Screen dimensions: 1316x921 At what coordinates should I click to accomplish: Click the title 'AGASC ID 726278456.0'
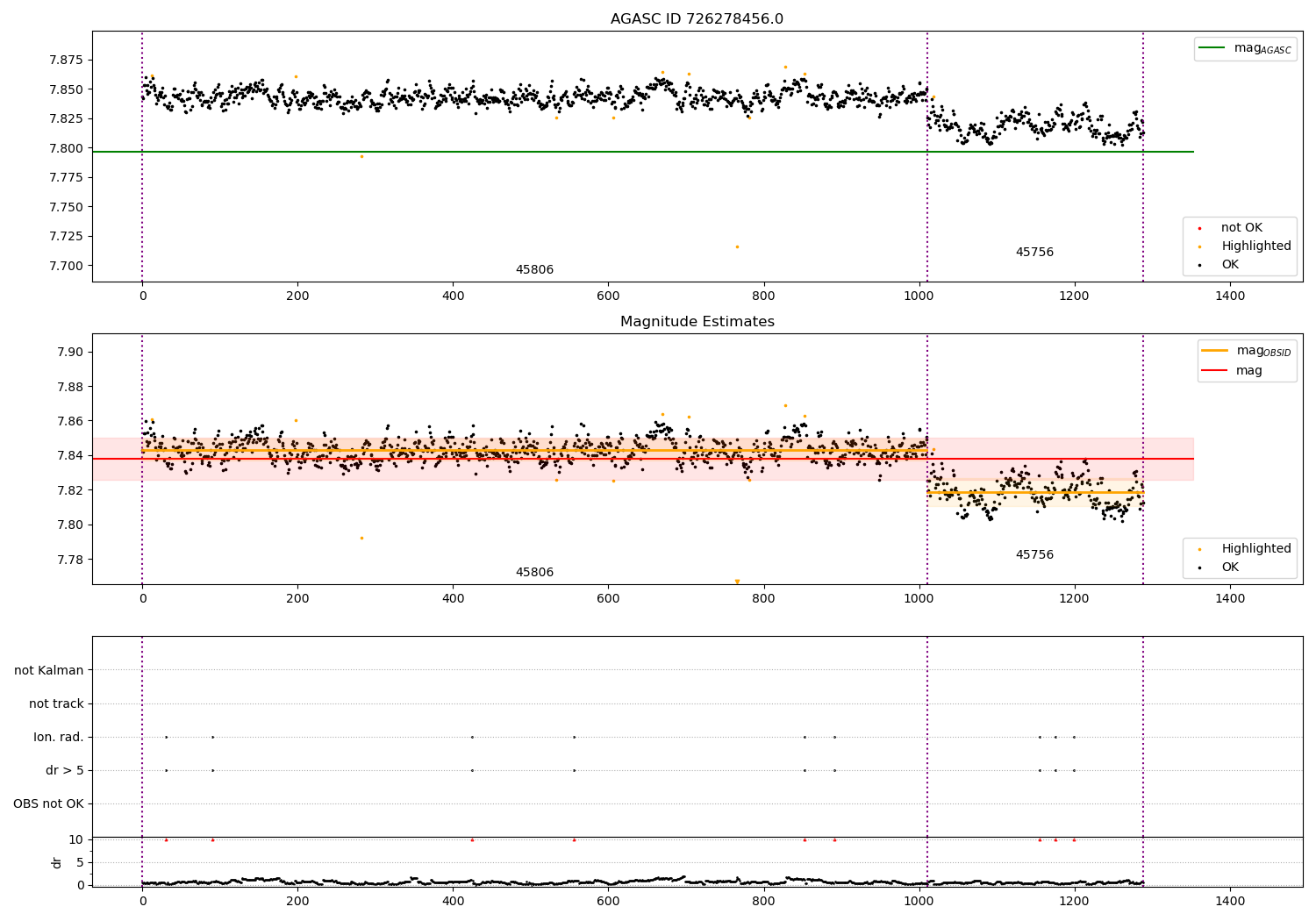pos(697,19)
